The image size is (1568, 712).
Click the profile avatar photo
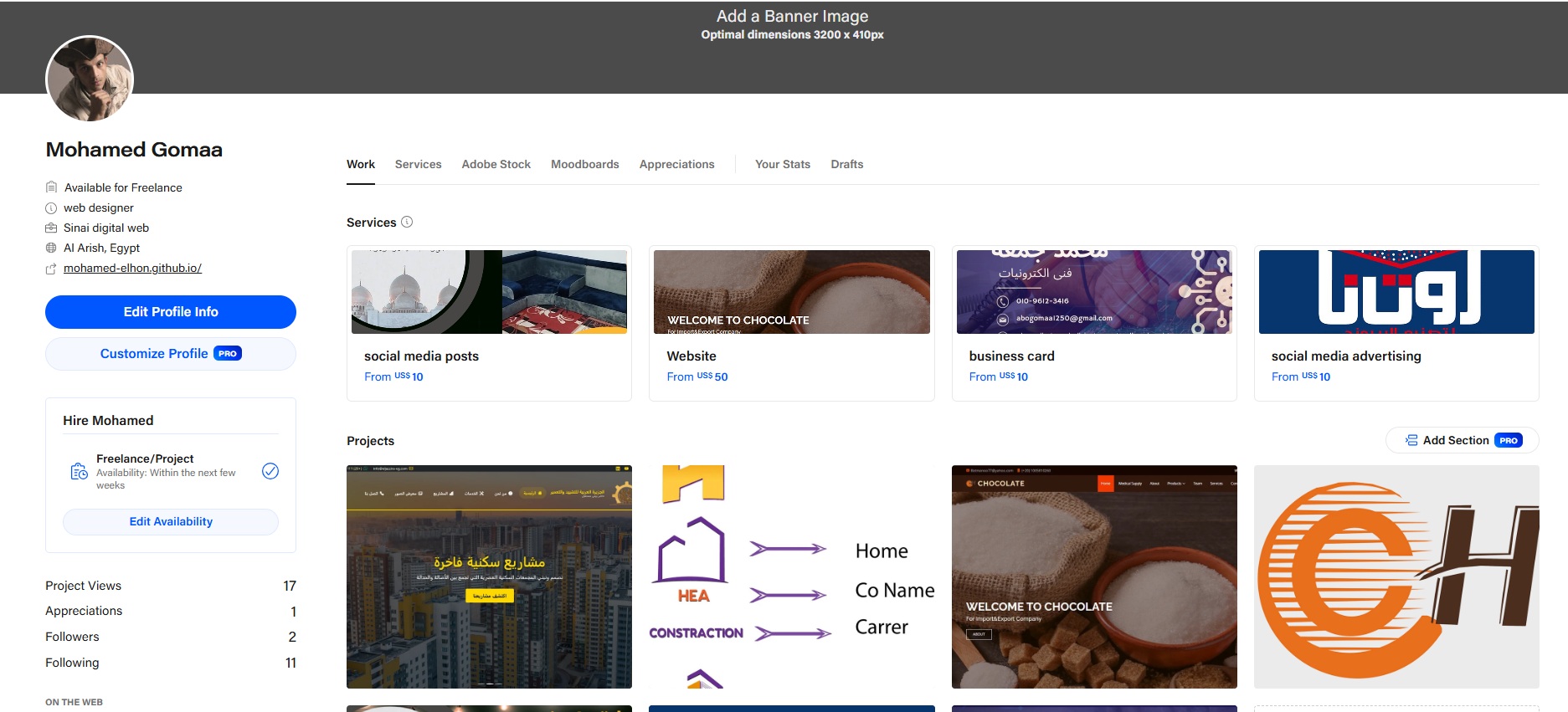point(90,79)
